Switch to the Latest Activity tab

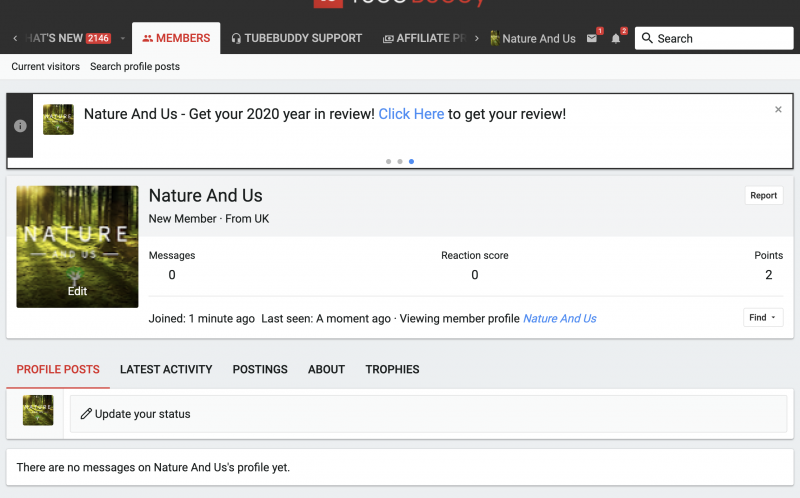click(166, 369)
